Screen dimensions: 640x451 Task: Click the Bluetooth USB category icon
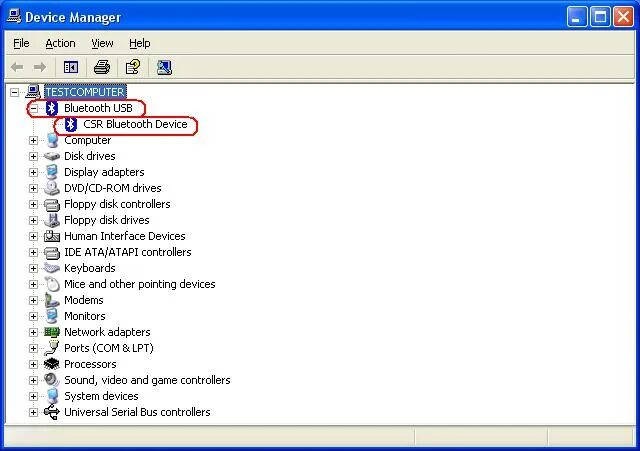(51, 108)
